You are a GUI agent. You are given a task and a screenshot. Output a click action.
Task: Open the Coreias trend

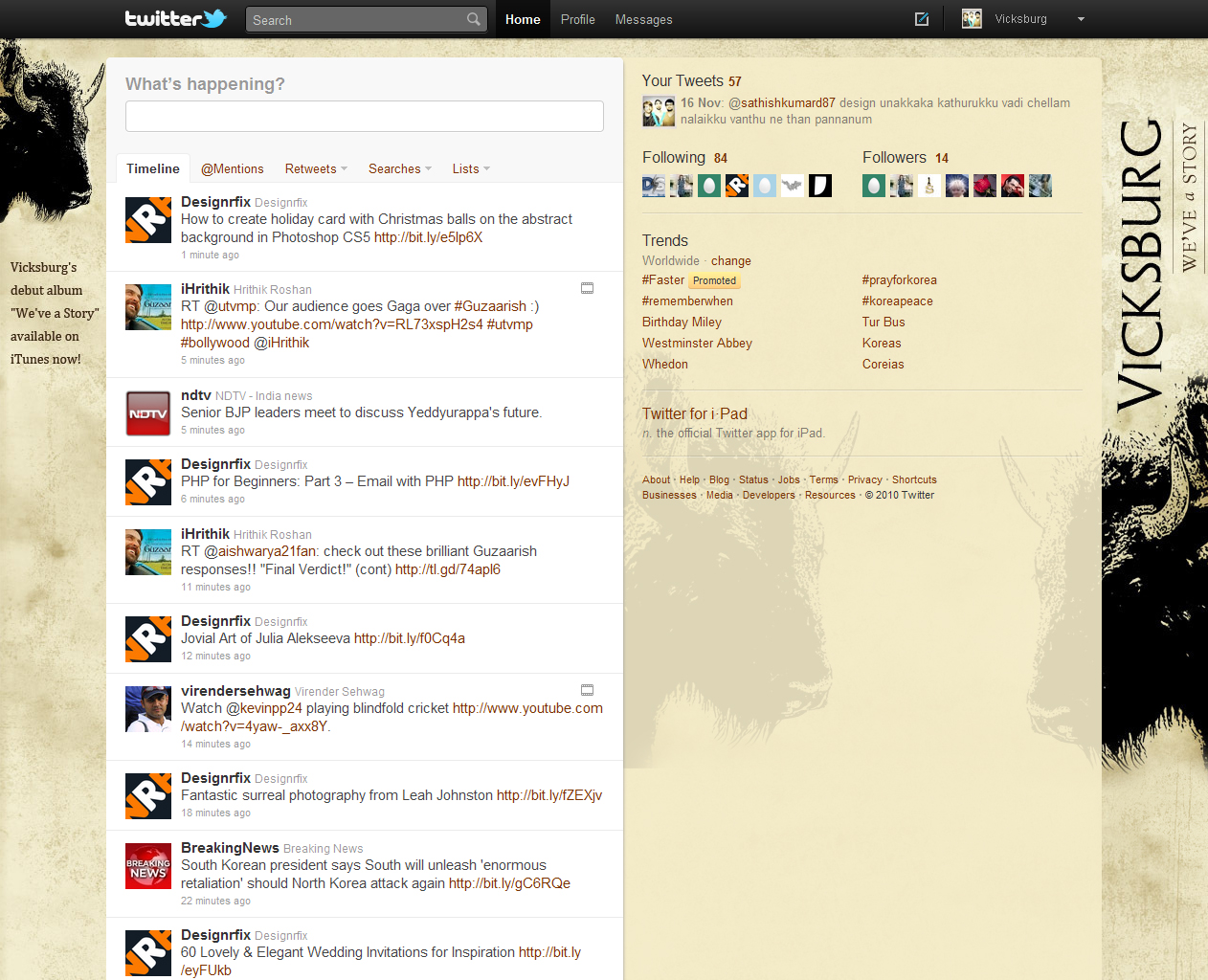[884, 365]
